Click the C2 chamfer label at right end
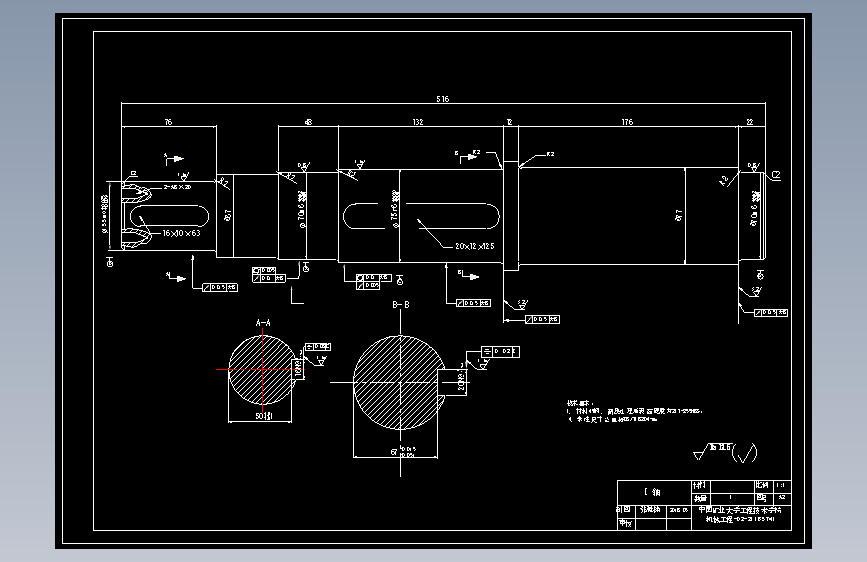 click(776, 175)
